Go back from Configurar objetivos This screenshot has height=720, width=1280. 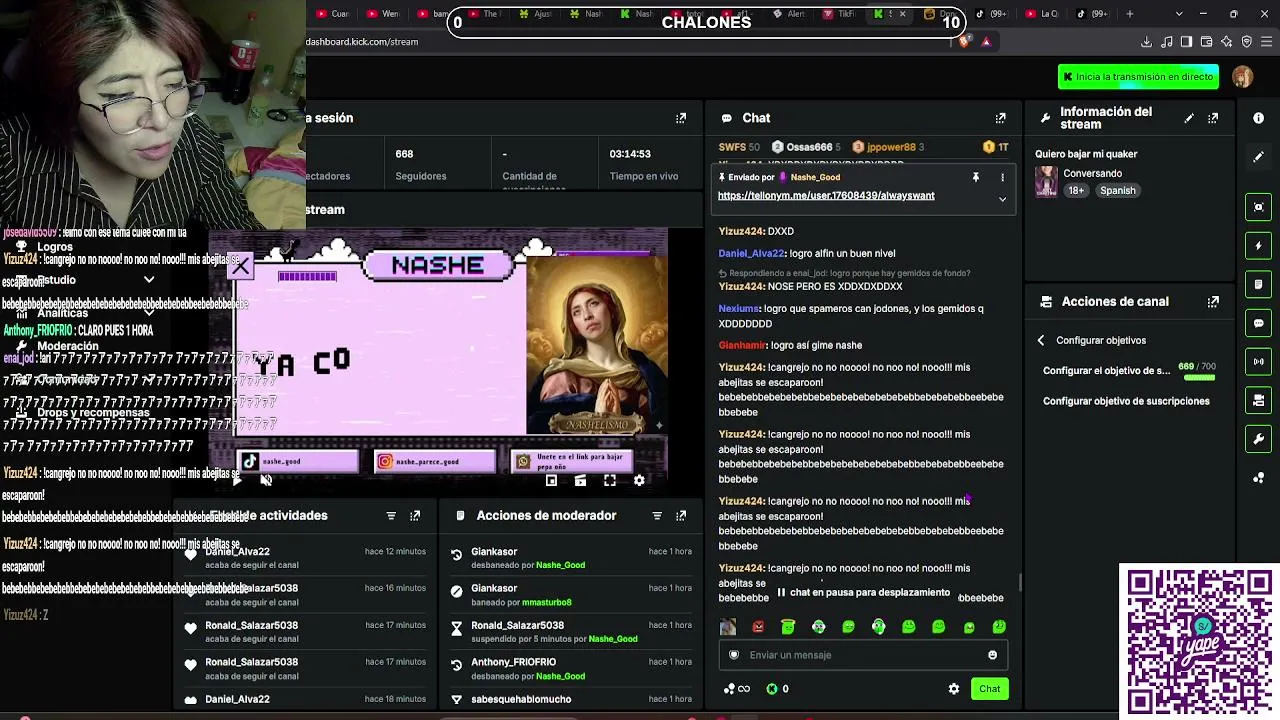click(1041, 340)
